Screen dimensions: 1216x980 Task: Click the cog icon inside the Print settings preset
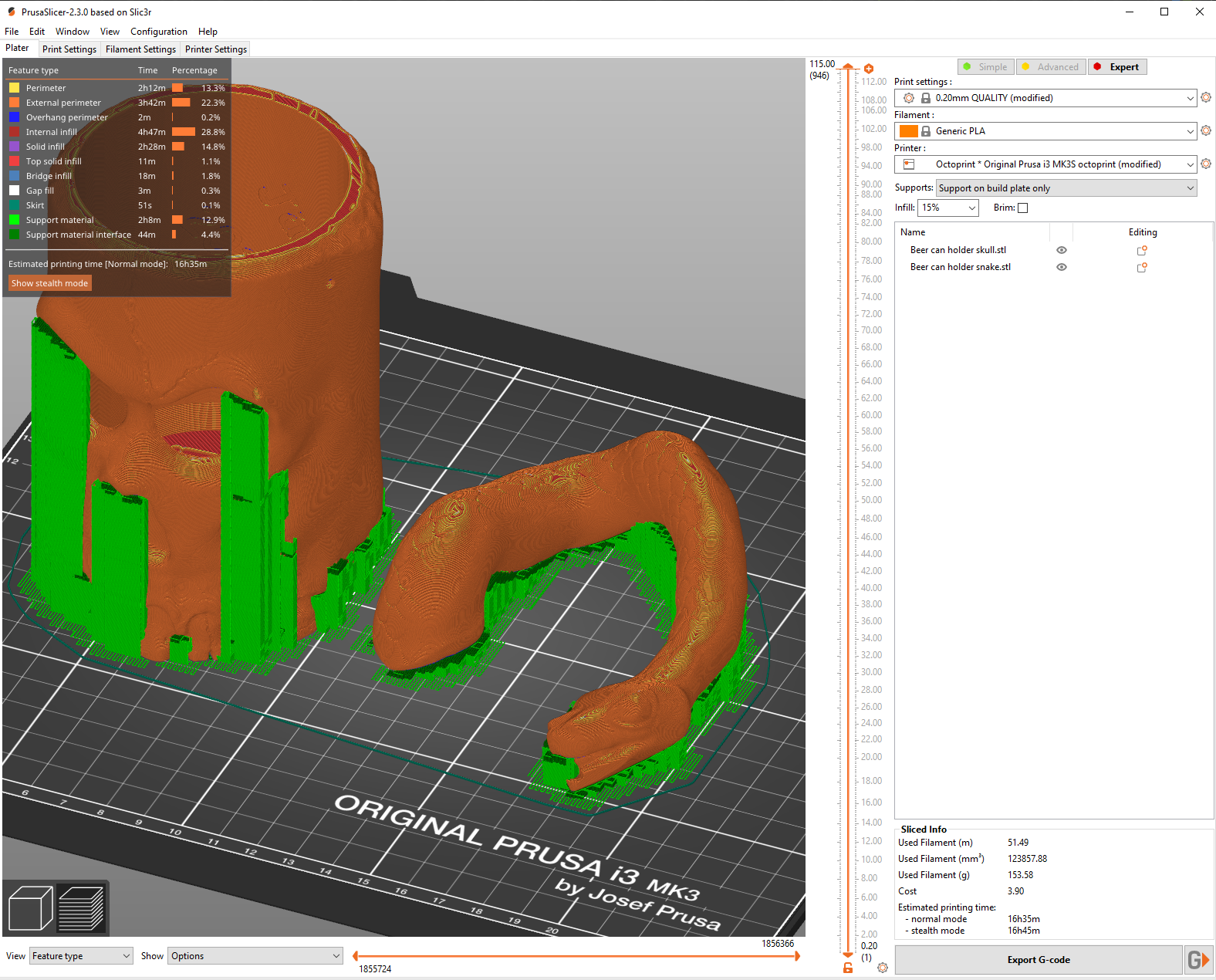tap(909, 98)
